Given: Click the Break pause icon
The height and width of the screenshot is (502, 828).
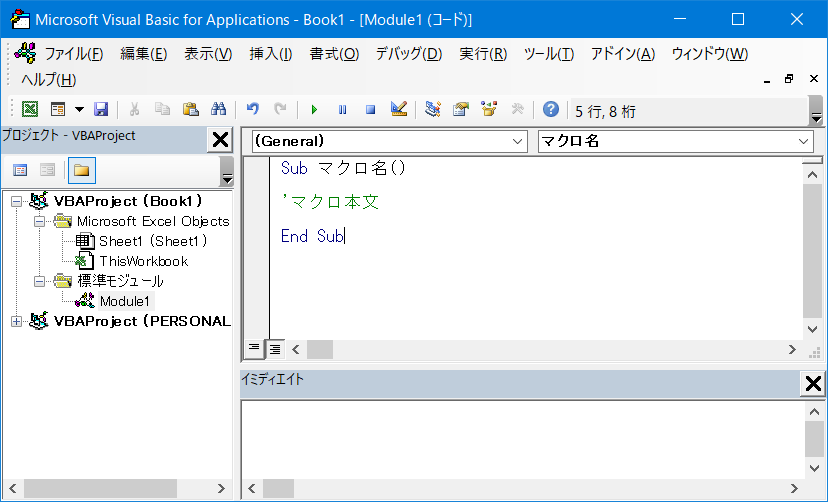Looking at the screenshot, I should pos(342,109).
